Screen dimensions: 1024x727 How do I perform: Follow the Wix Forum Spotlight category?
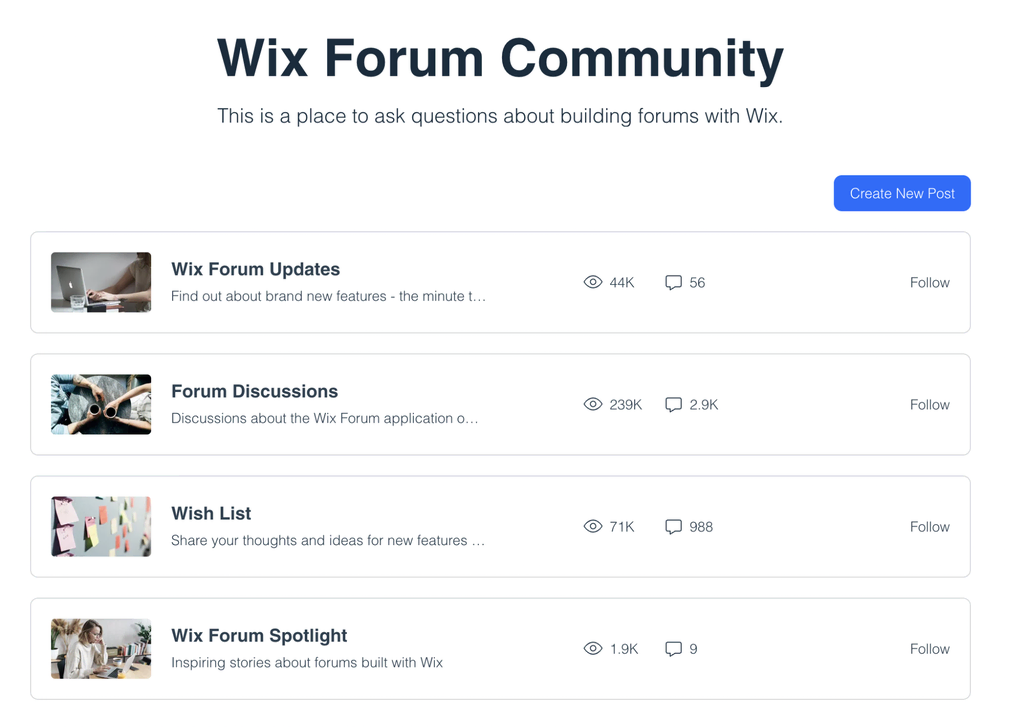click(929, 649)
